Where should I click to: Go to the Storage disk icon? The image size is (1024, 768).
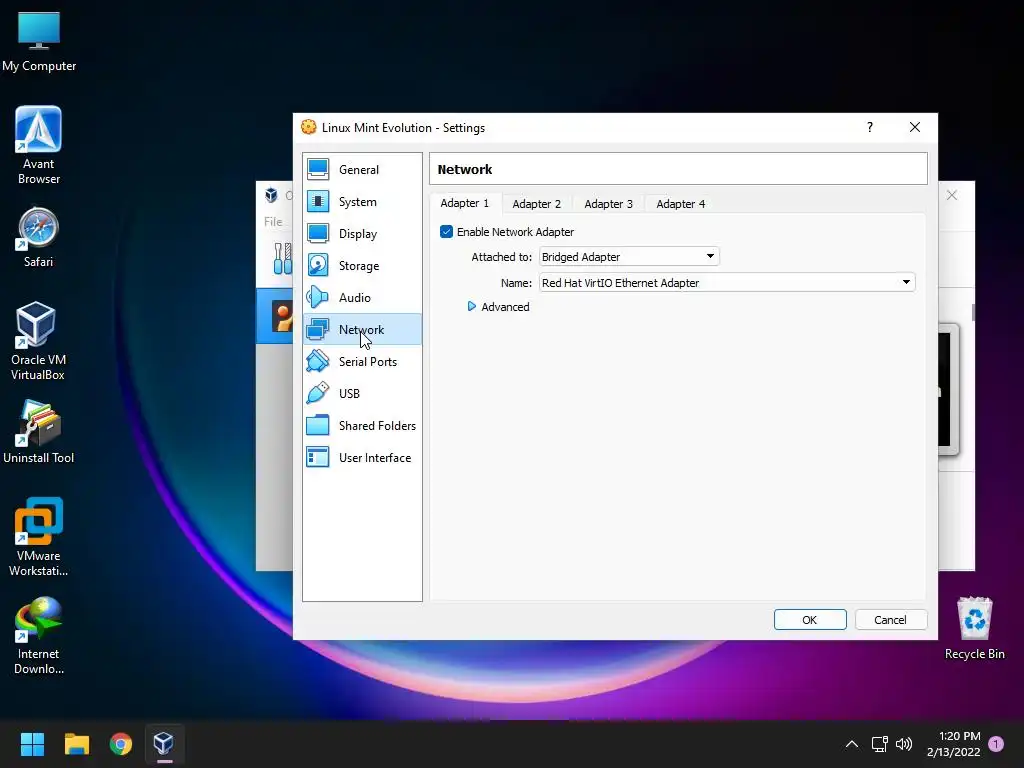pos(318,265)
